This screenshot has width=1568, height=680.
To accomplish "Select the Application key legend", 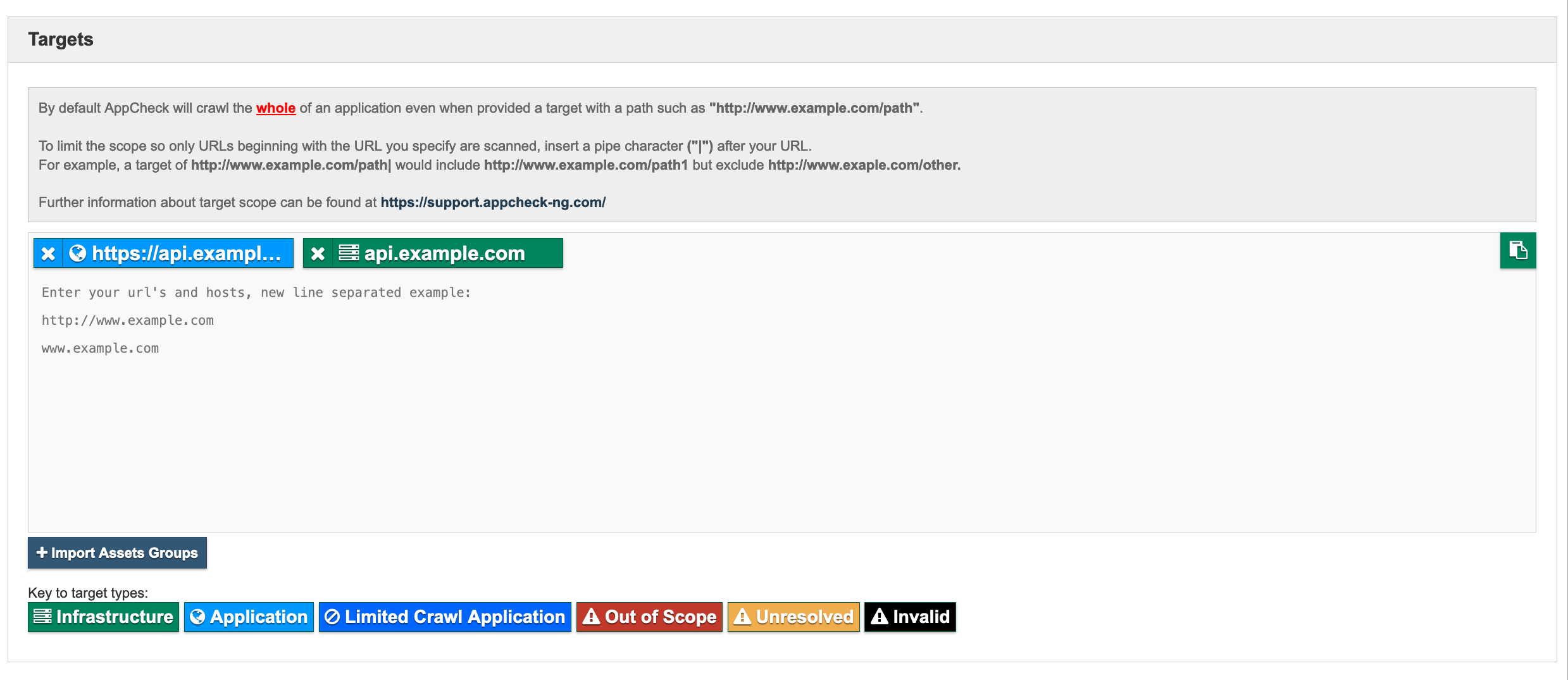I will (248, 617).
